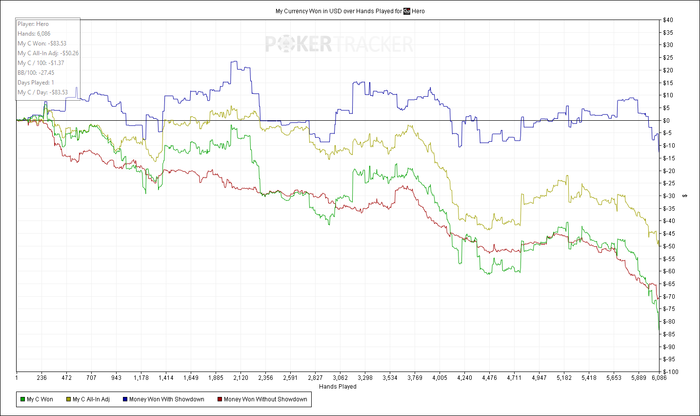
Task: Click the x-axis tick label '1,649'
Action: 191,378
